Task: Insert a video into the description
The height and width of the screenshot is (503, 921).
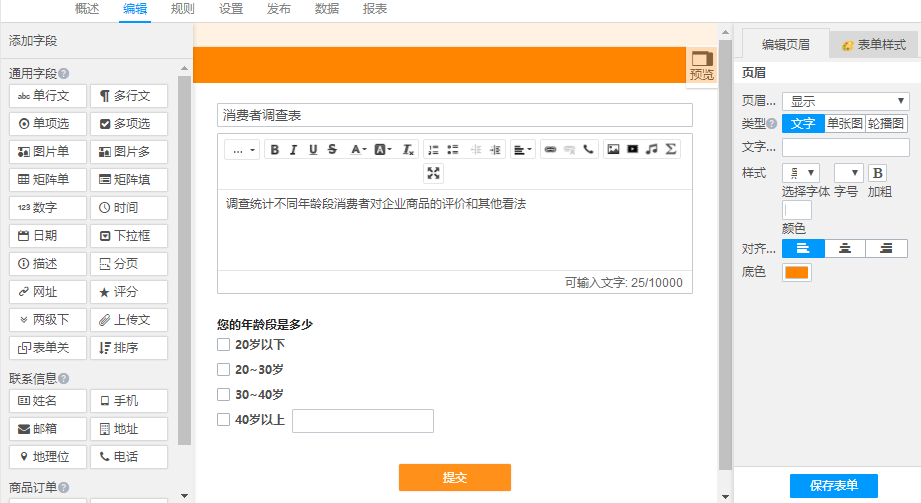Action: coord(633,149)
